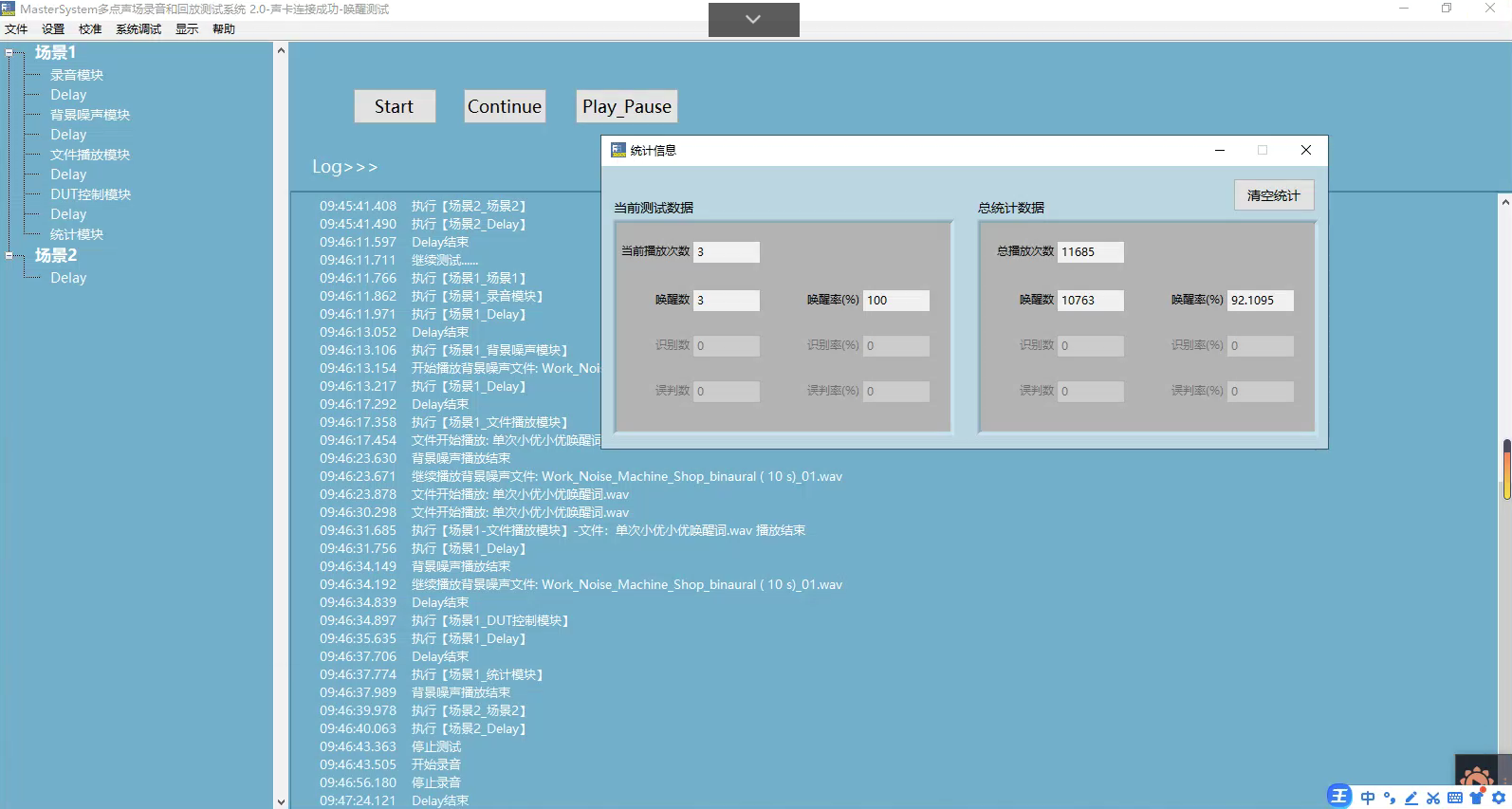Click the IME logo icon in tray

coord(1339,797)
